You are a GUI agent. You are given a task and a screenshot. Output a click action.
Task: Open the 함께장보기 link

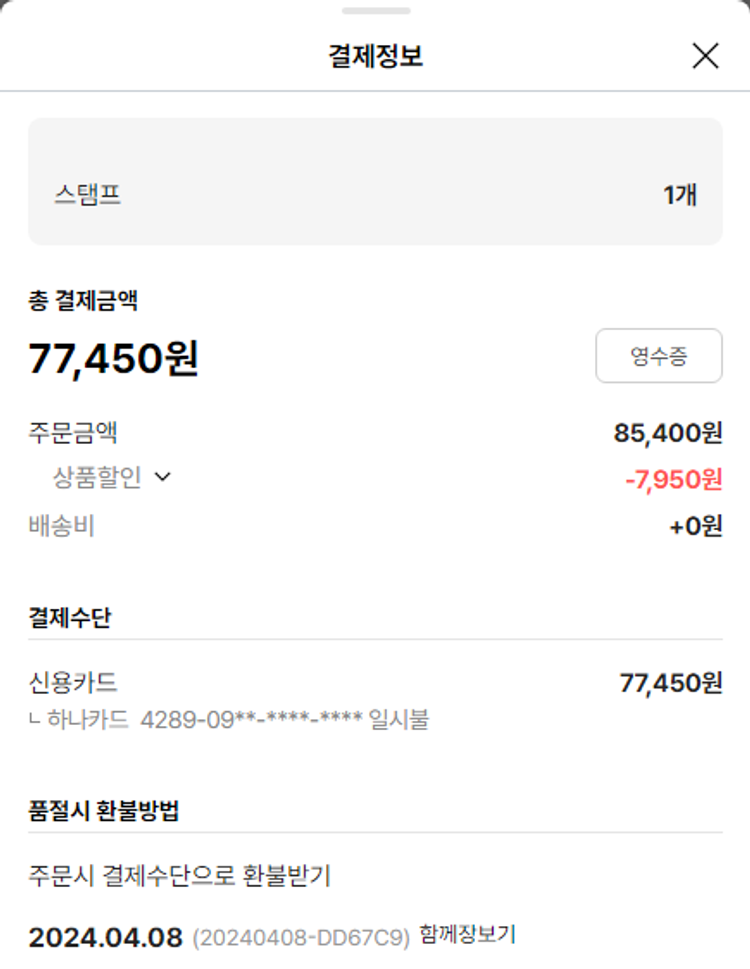468,935
